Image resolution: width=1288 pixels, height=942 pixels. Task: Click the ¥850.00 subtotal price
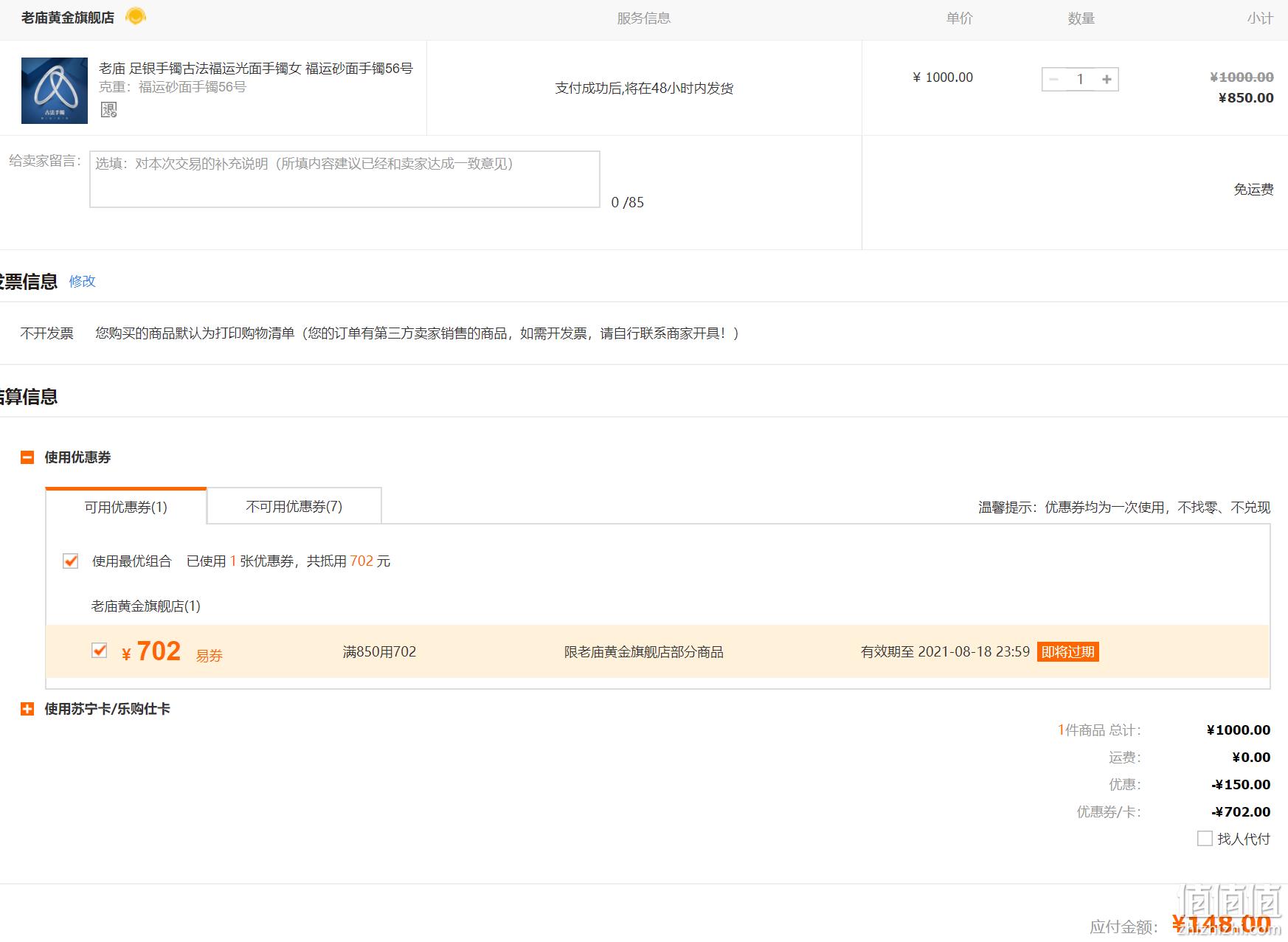[1246, 98]
